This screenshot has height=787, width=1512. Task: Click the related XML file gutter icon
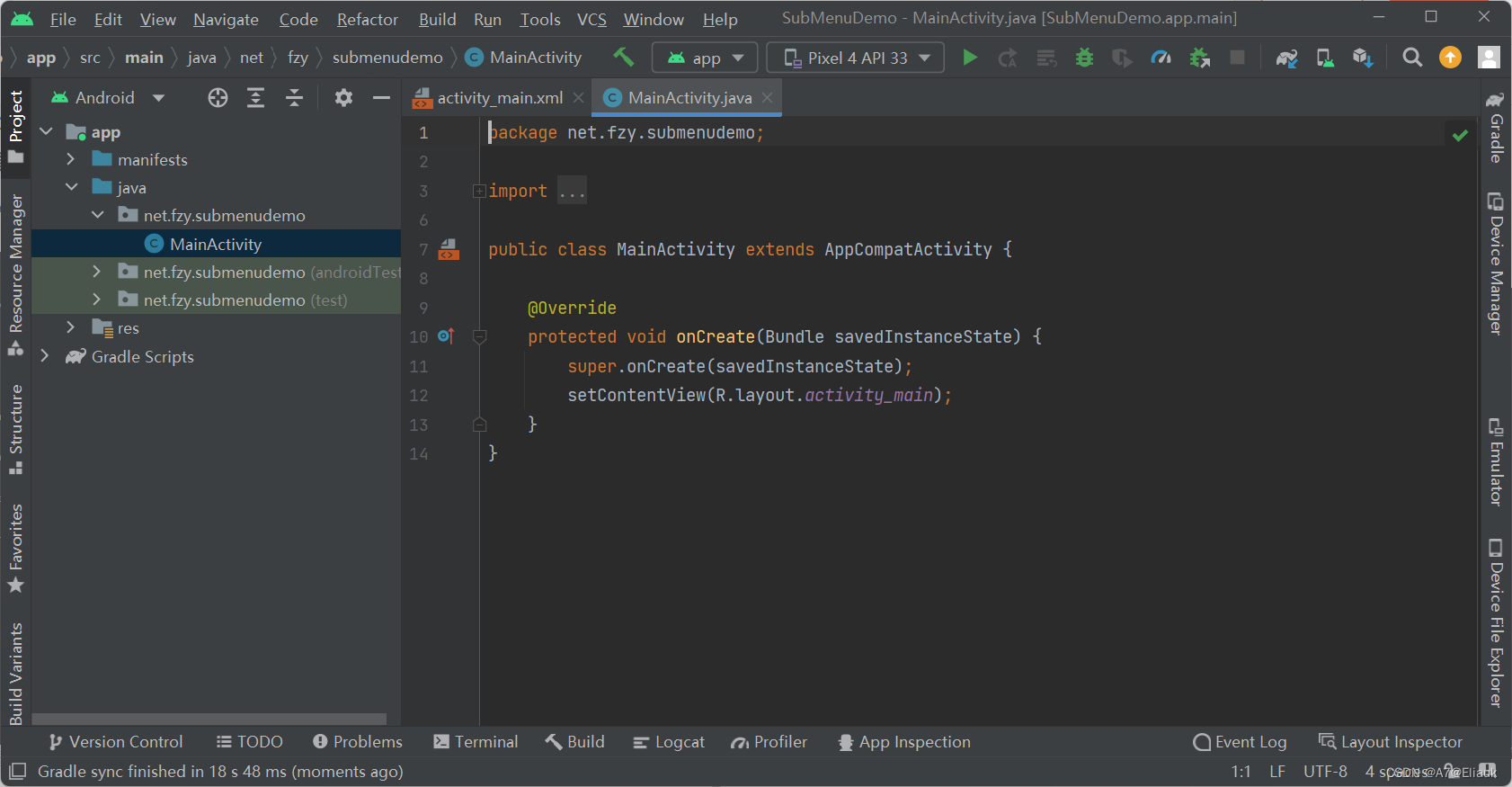449,249
